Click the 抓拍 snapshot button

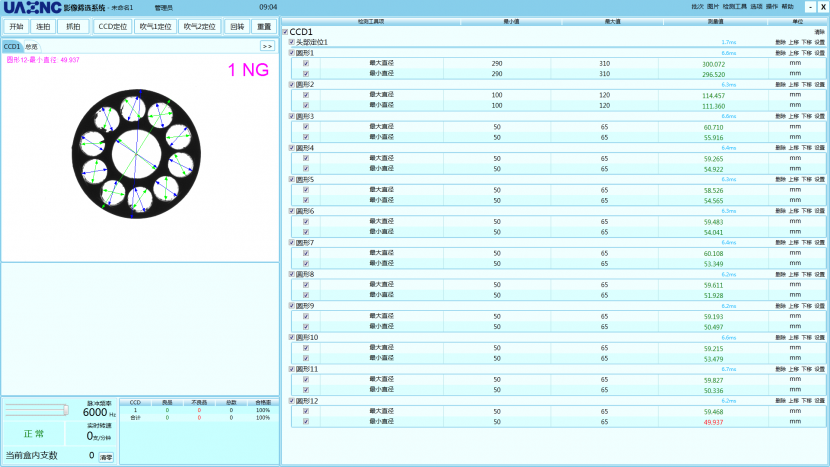(x=73, y=26)
